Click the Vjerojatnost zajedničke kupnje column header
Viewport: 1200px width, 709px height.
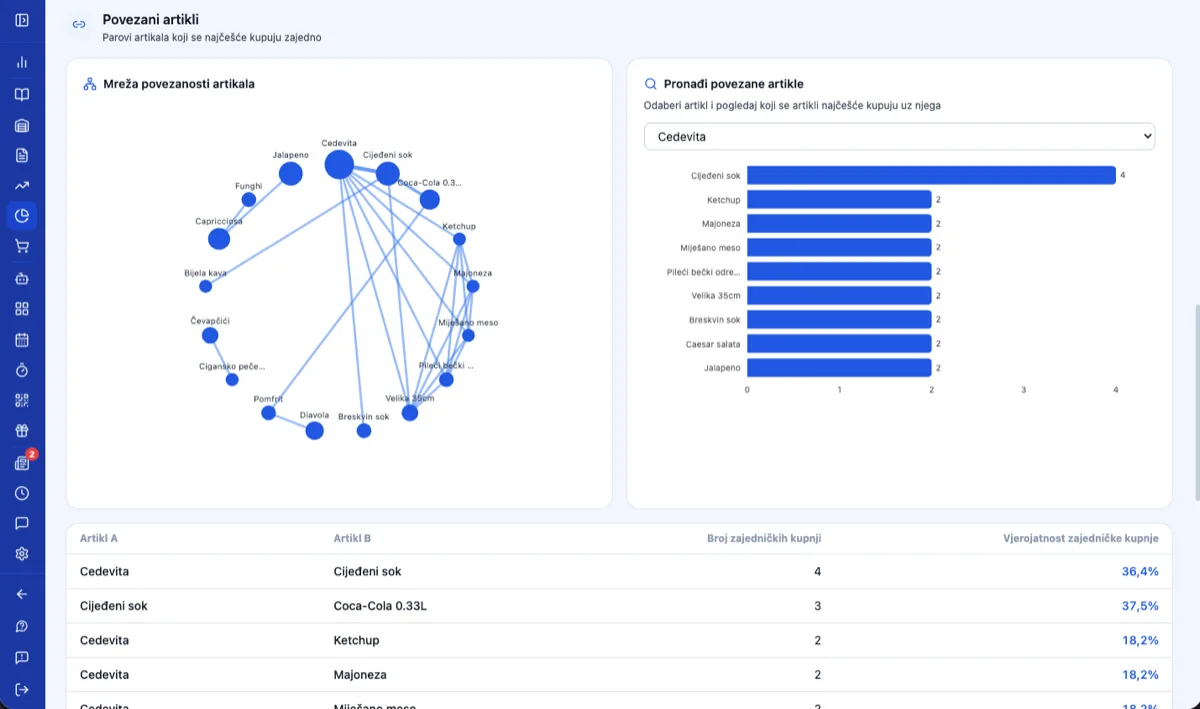(1081, 538)
